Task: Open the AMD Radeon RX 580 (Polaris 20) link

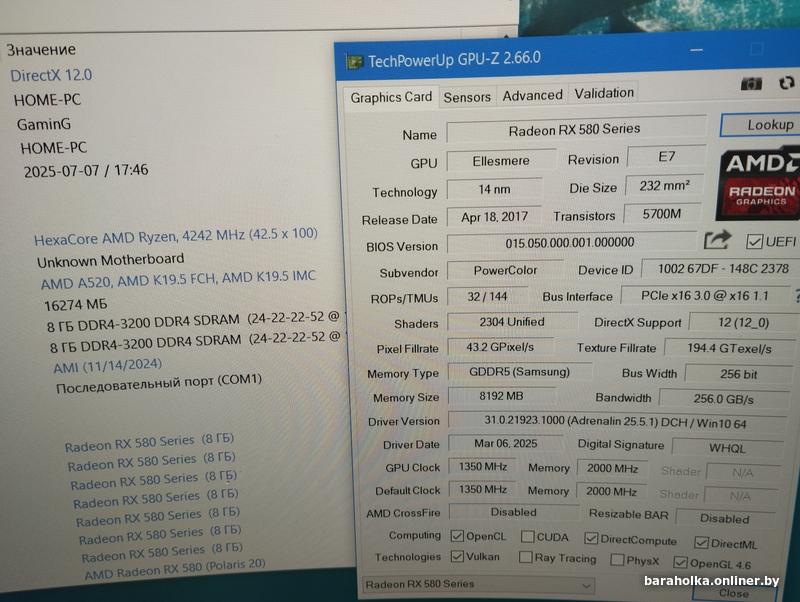Action: coord(175,570)
